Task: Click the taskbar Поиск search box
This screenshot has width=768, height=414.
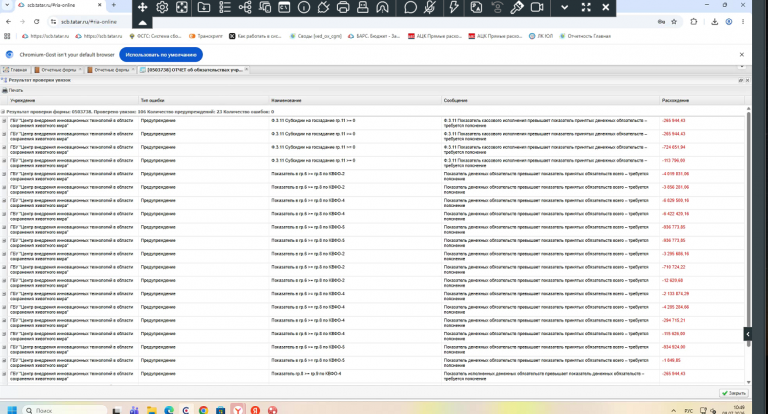Action: 65,410
